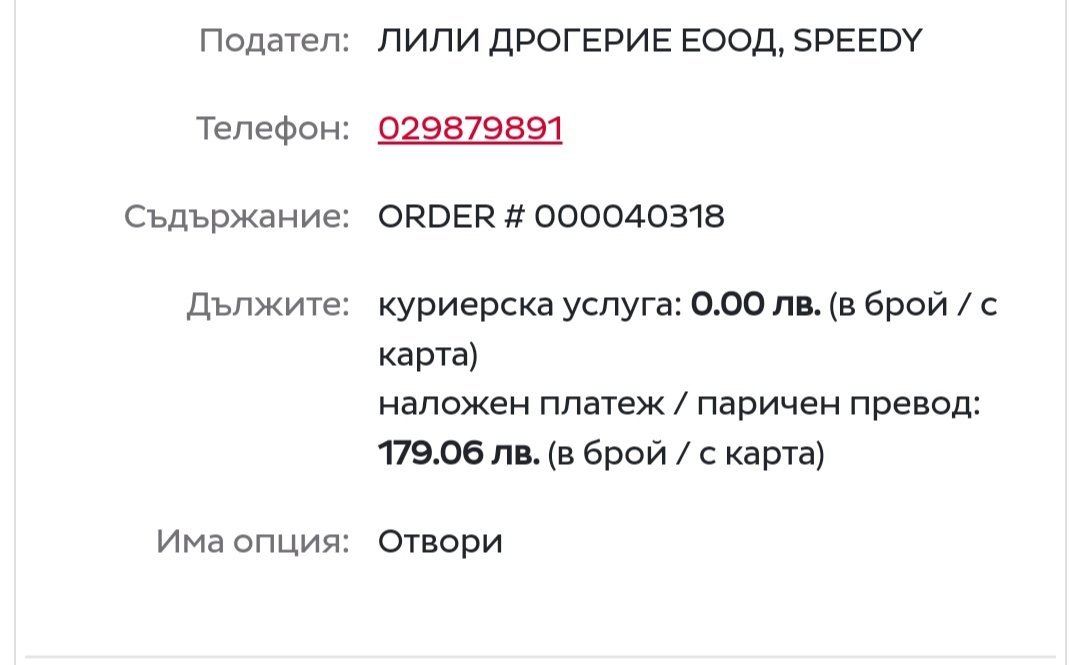The image size is (1080, 665).
Task: Click the Дължите field label
Action: [268, 305]
